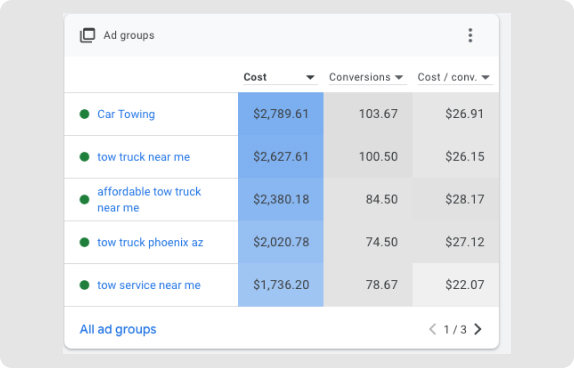
Task: Click status dot for tow truck near me
Action: (85, 157)
